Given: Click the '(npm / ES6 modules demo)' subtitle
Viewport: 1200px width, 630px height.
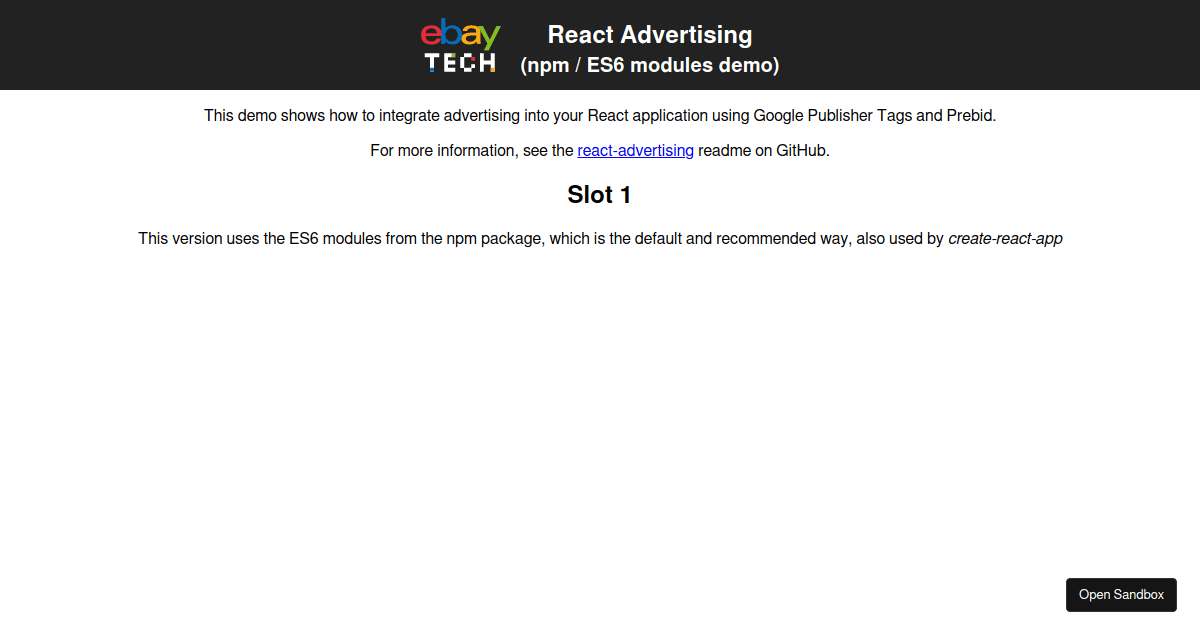Looking at the screenshot, I should [649, 65].
